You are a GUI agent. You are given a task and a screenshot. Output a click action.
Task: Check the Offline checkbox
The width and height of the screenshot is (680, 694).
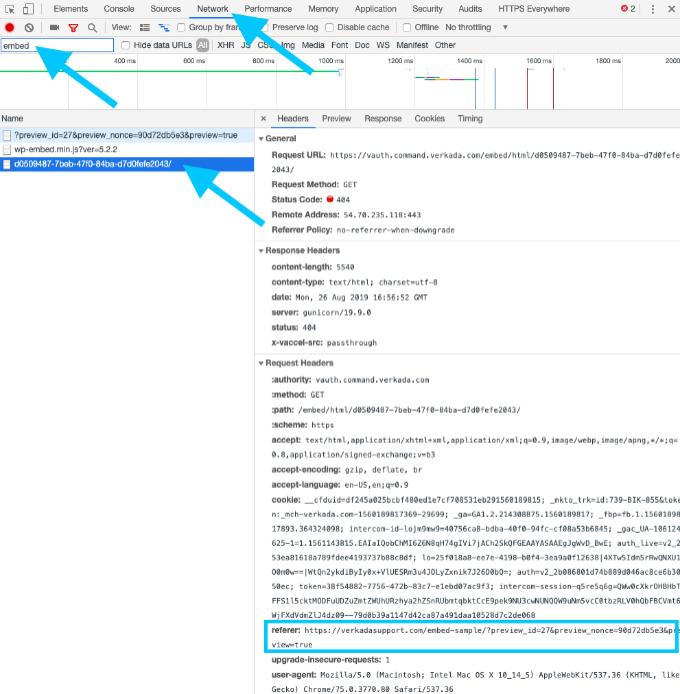pyautogui.click(x=406, y=27)
